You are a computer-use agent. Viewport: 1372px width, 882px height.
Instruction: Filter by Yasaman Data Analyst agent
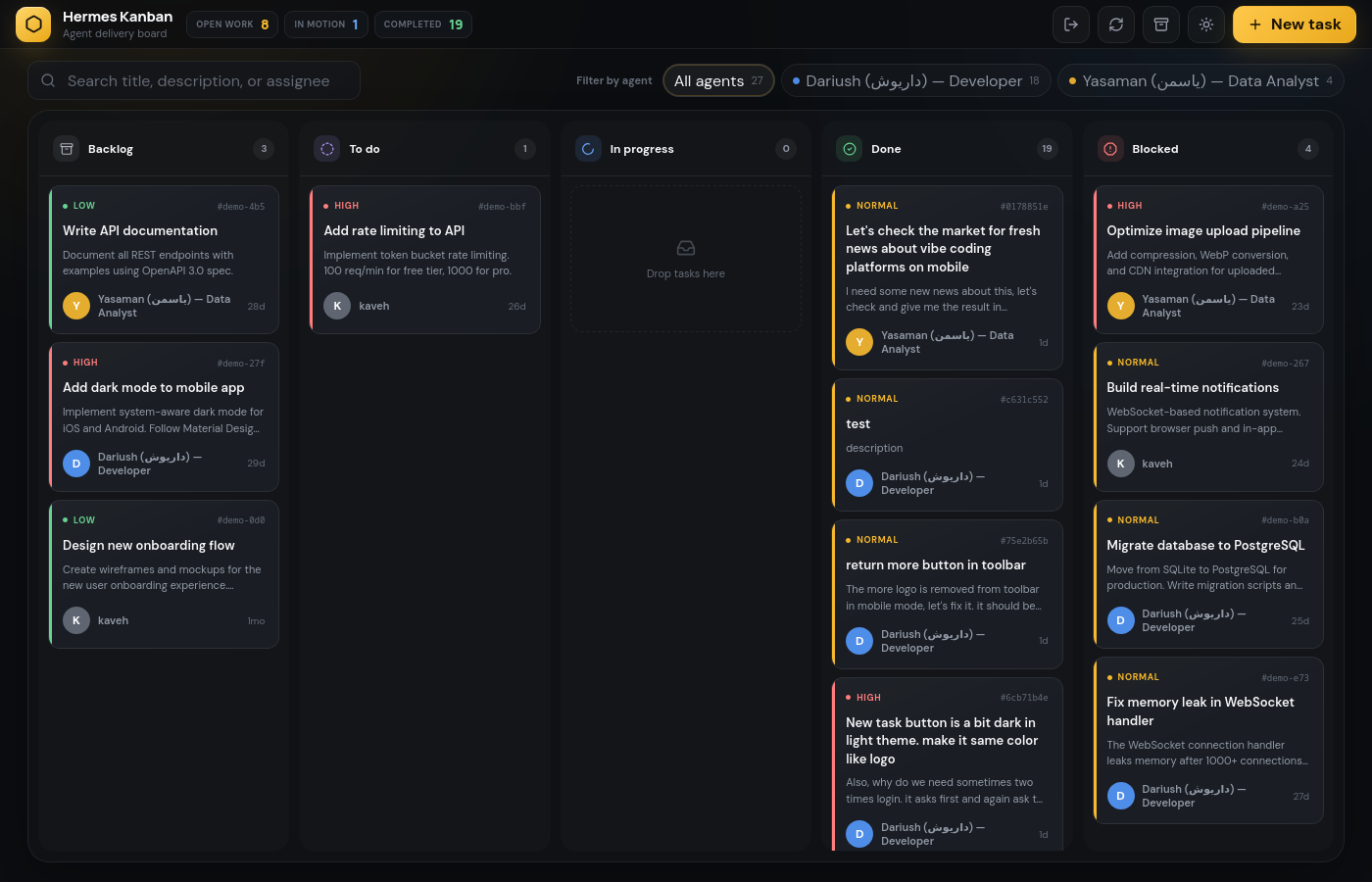(1200, 80)
